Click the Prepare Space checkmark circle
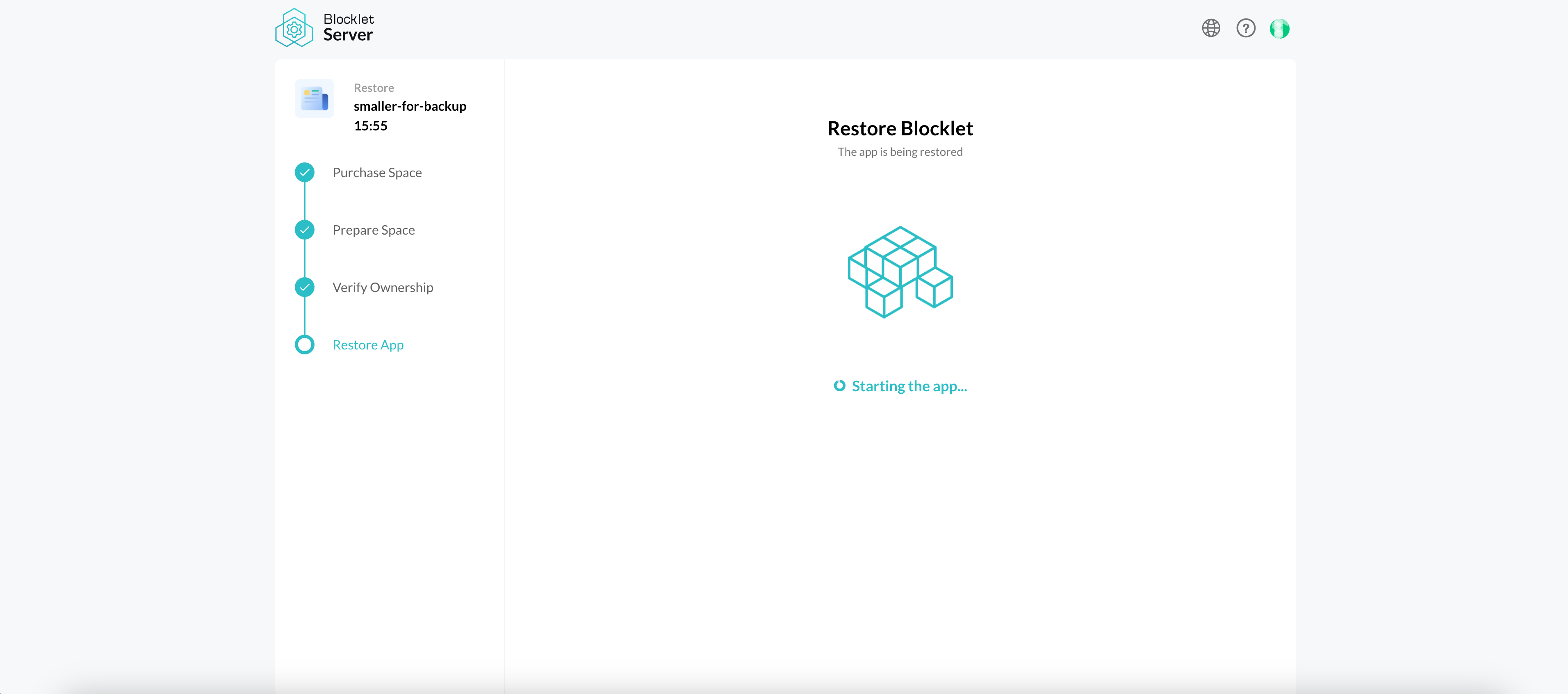 (305, 230)
